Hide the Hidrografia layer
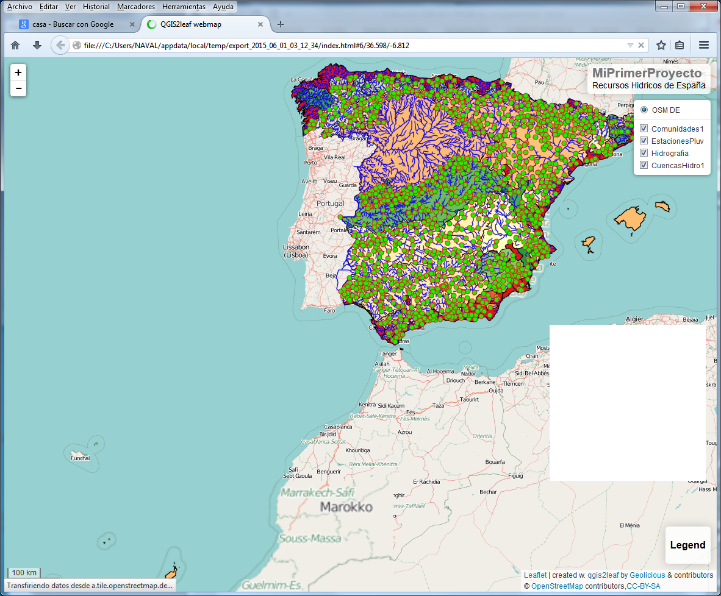This screenshot has height=596, width=721. tap(644, 153)
